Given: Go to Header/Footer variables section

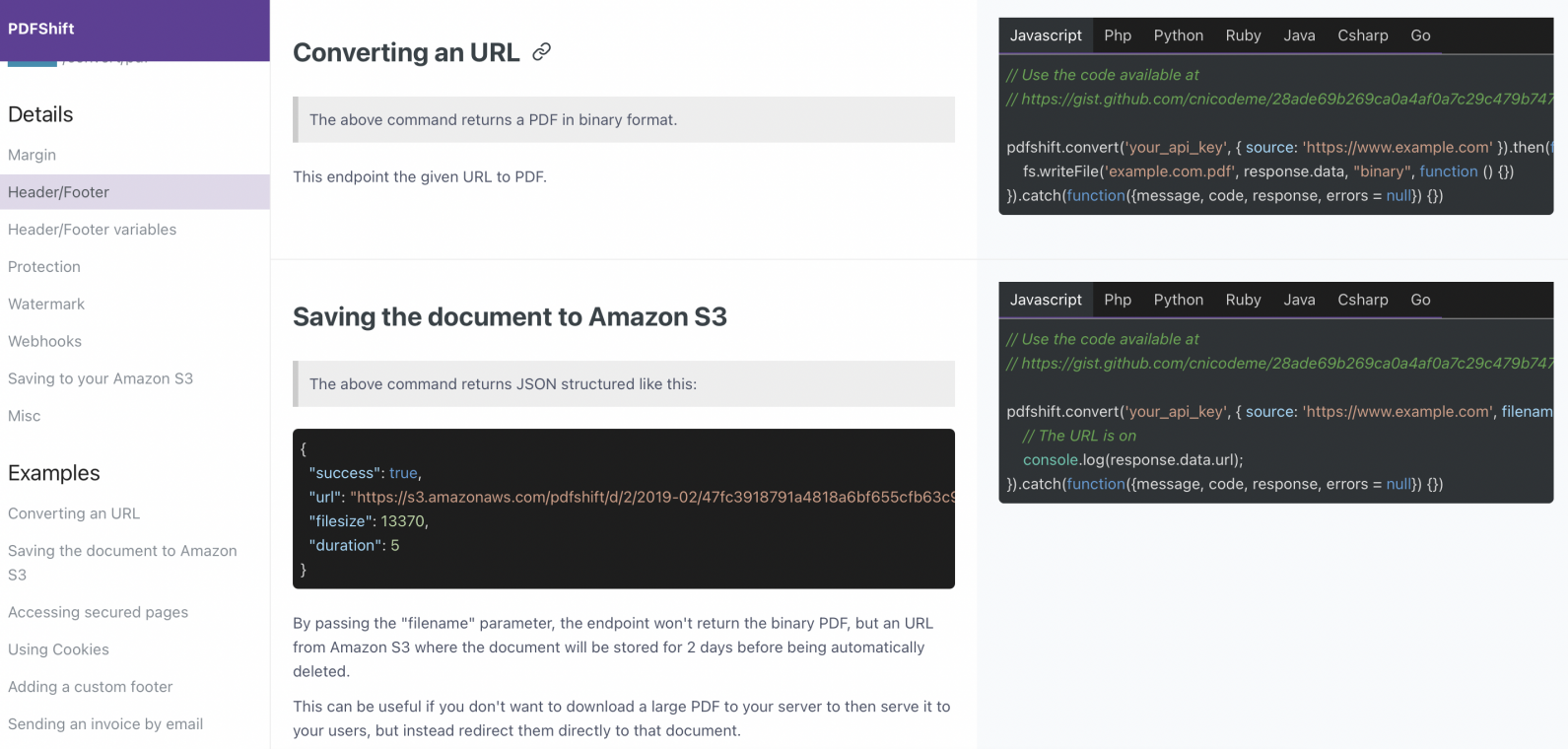Looking at the screenshot, I should point(92,230).
